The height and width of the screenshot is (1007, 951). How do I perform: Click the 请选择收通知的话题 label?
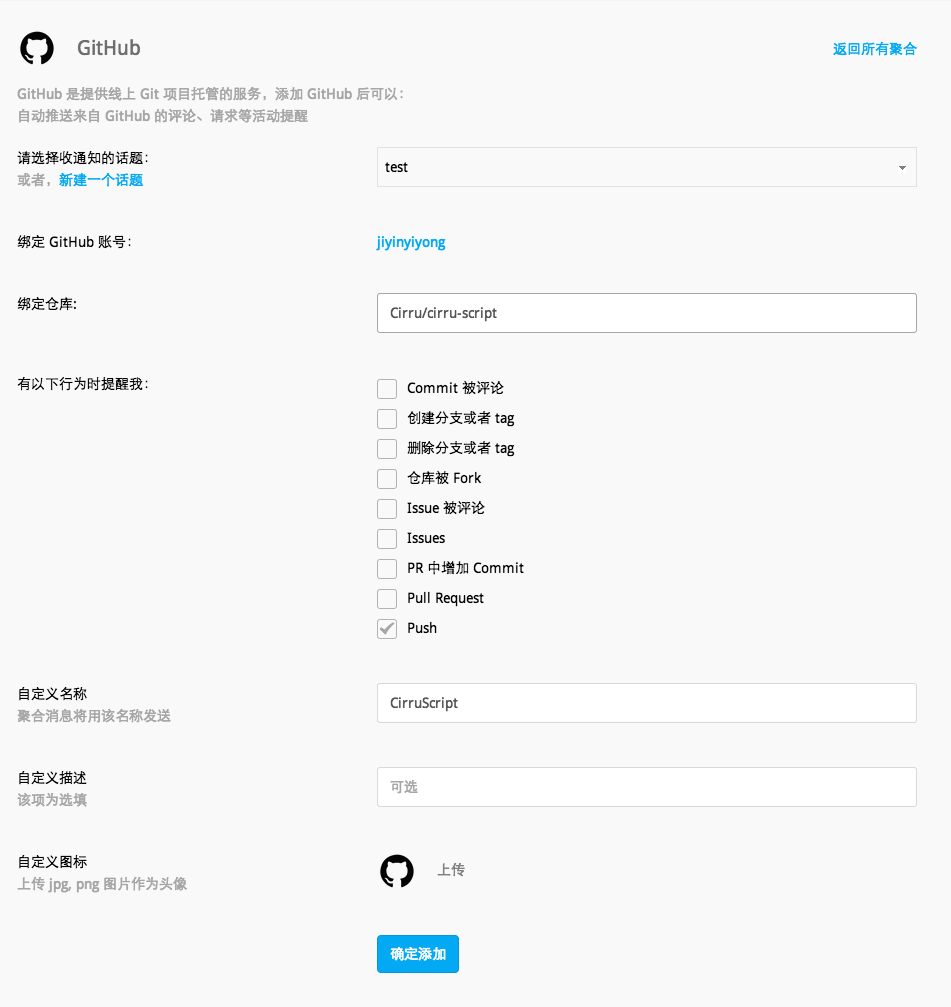point(83,158)
